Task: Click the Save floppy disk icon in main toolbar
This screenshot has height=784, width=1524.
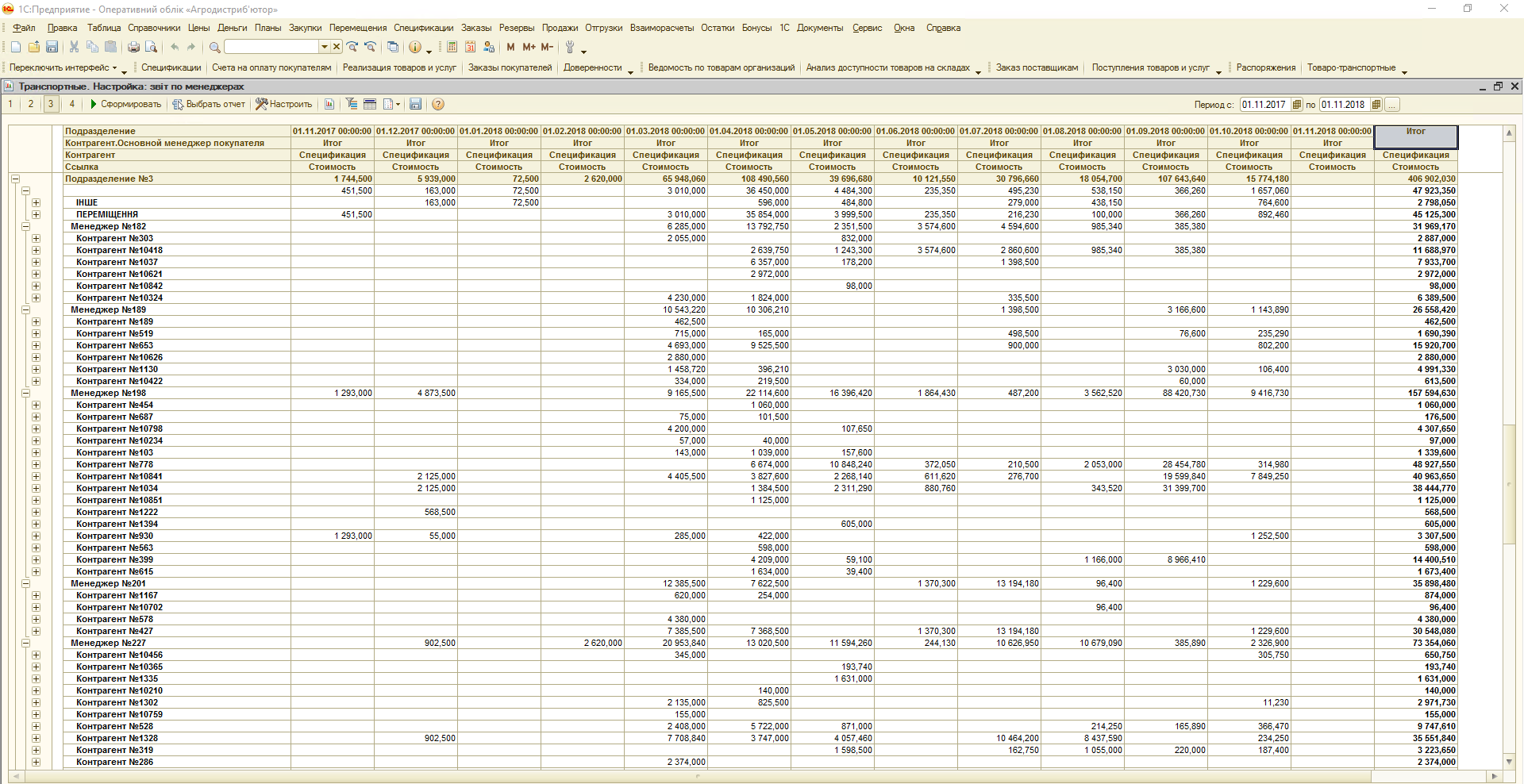Action: coord(52,48)
